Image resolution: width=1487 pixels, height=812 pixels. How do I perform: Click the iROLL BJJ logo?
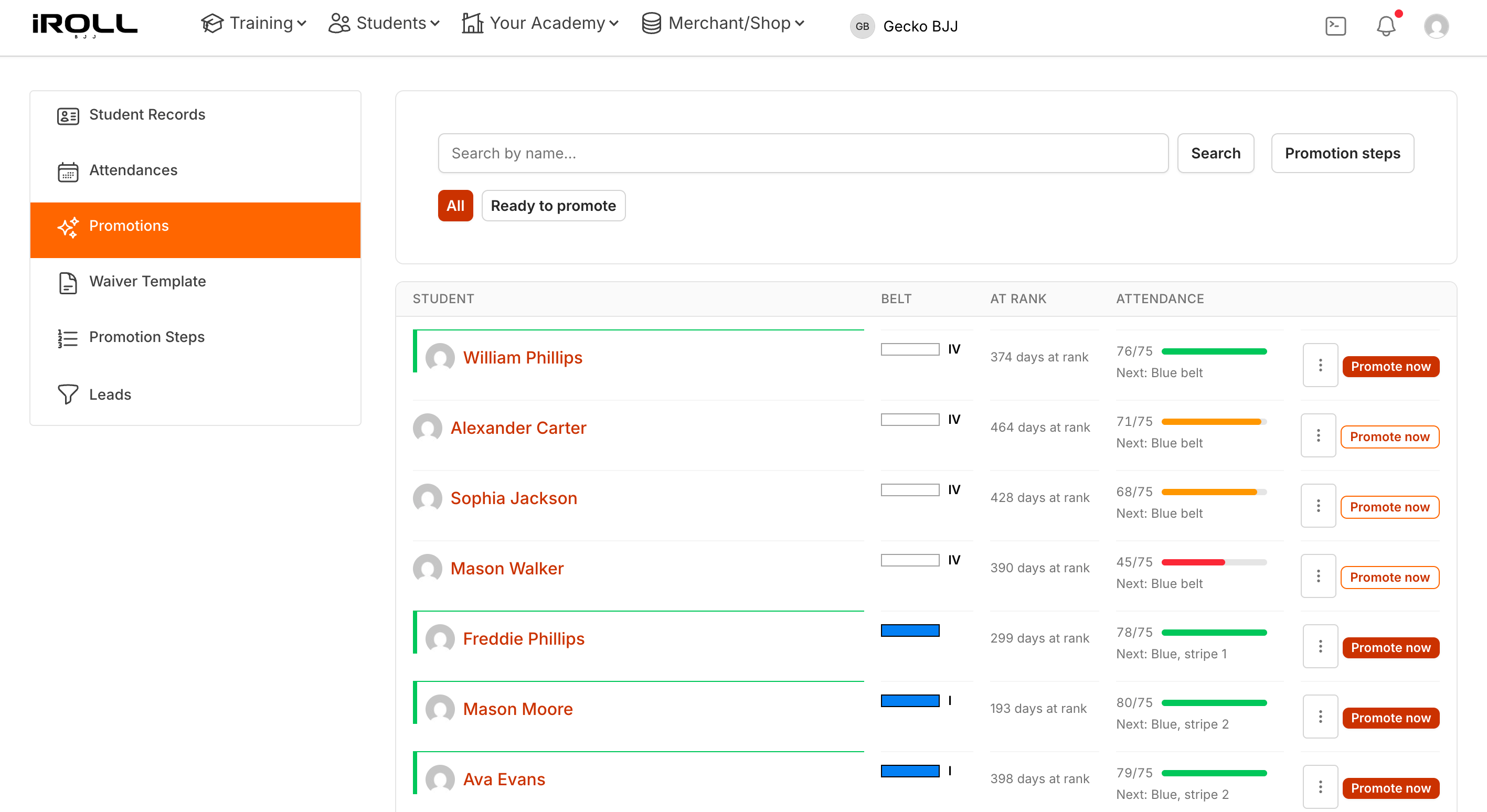pos(85,25)
